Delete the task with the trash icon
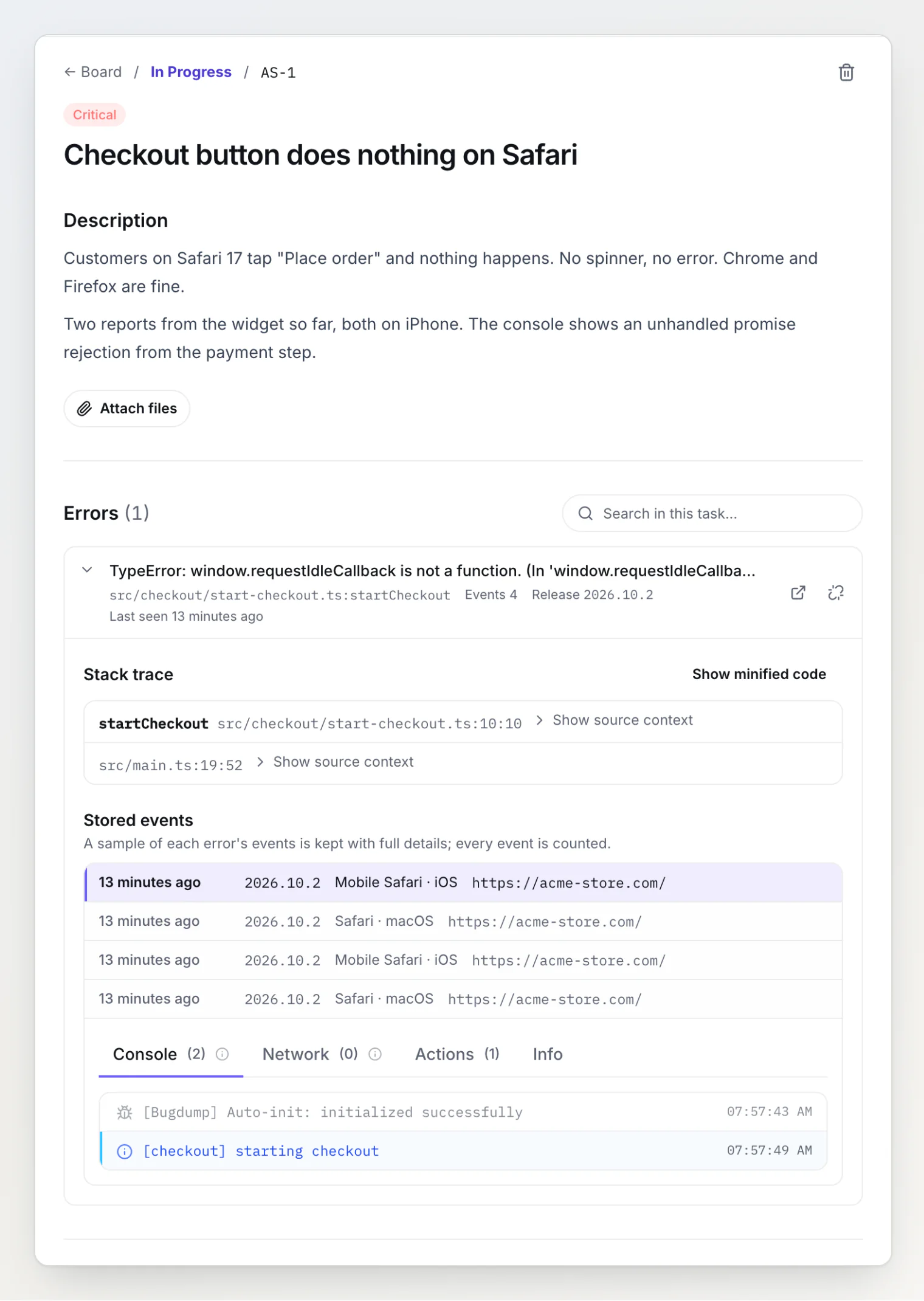924x1301 pixels. [x=846, y=72]
